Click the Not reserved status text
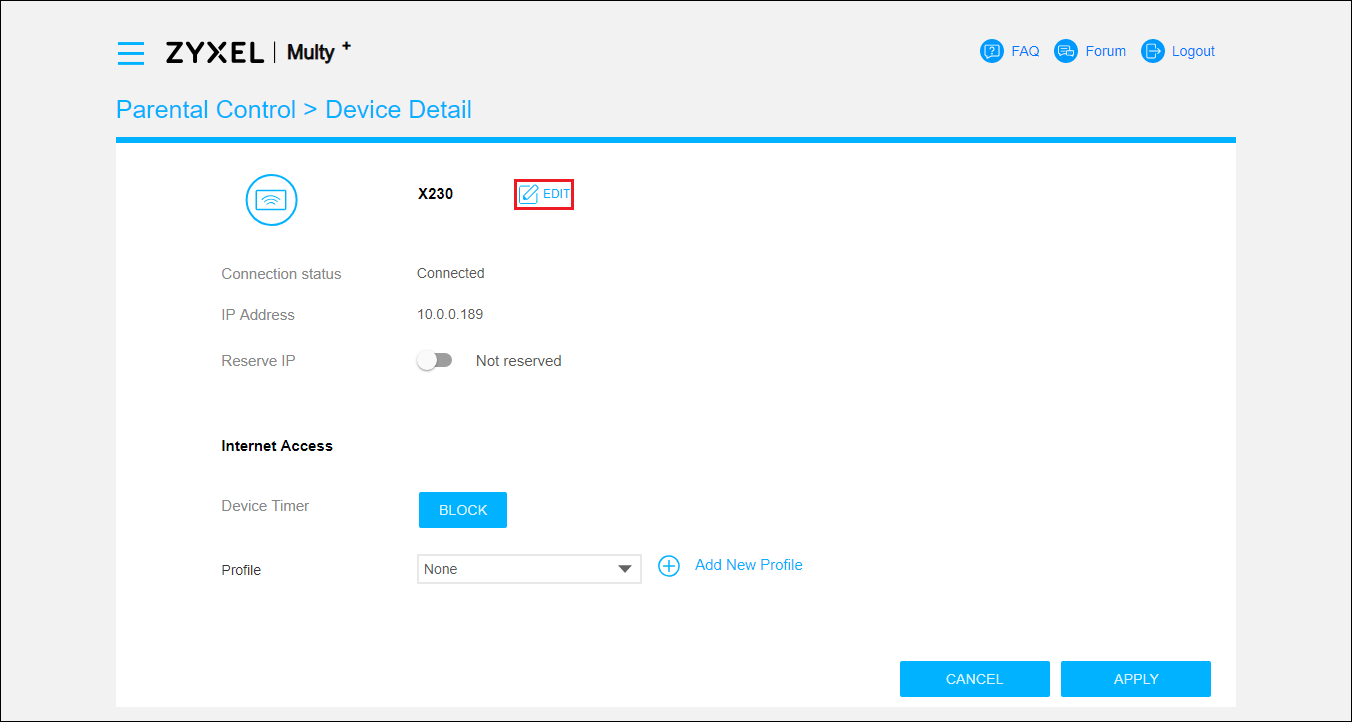The width and height of the screenshot is (1352, 722). (519, 361)
